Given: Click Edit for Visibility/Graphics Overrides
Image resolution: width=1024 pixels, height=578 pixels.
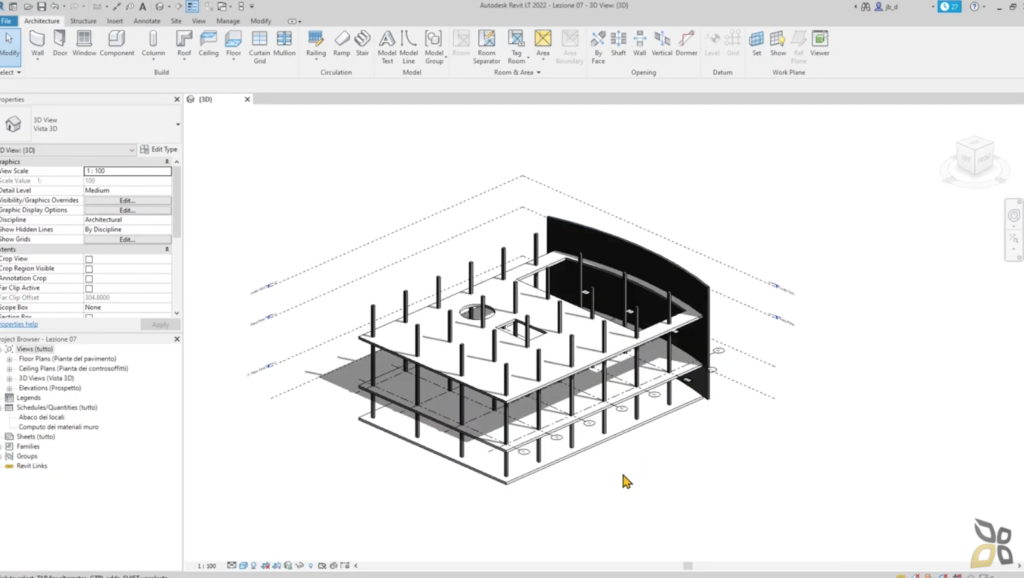Looking at the screenshot, I should tap(127, 201).
